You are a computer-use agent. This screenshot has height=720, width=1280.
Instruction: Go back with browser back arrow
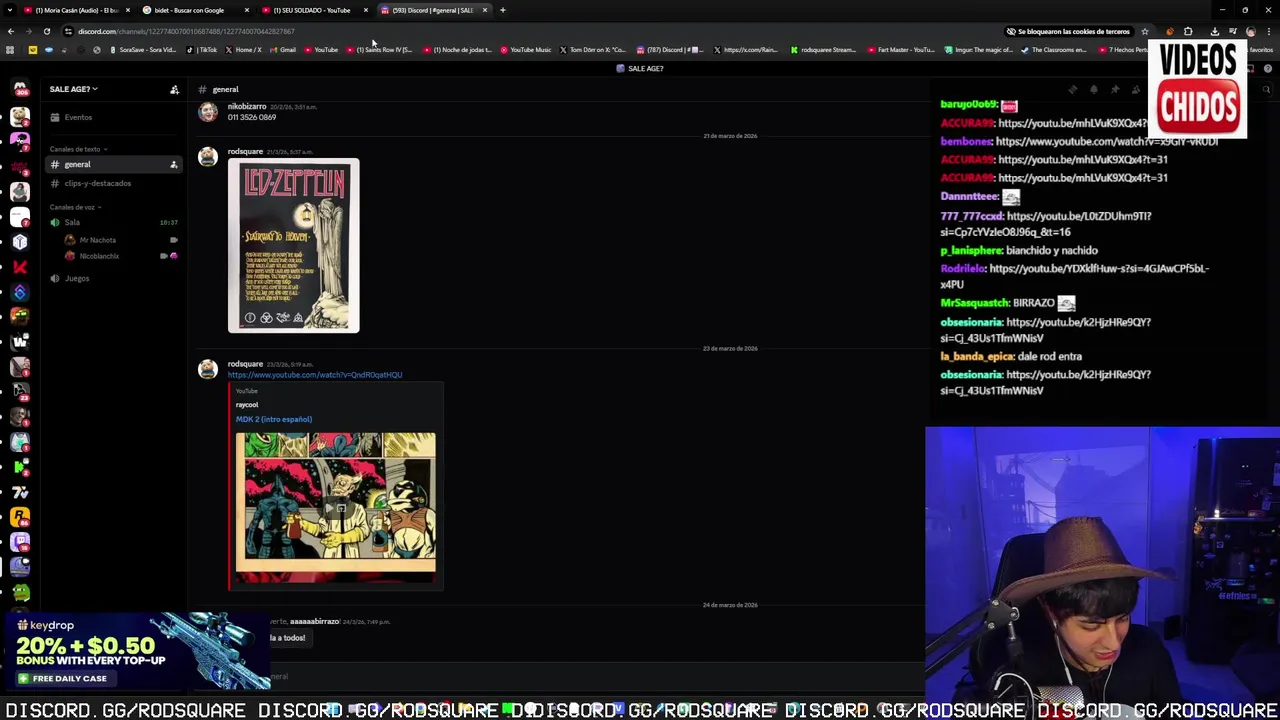(10, 31)
